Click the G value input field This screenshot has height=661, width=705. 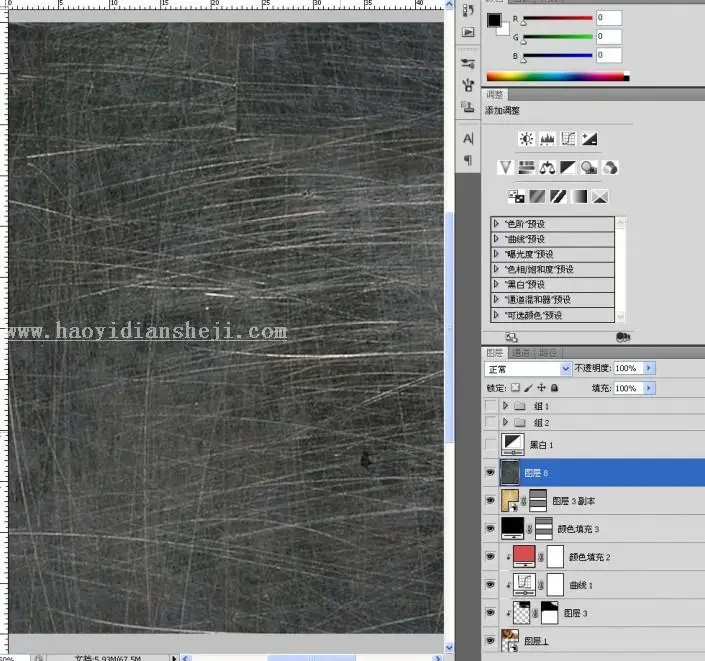[609, 36]
